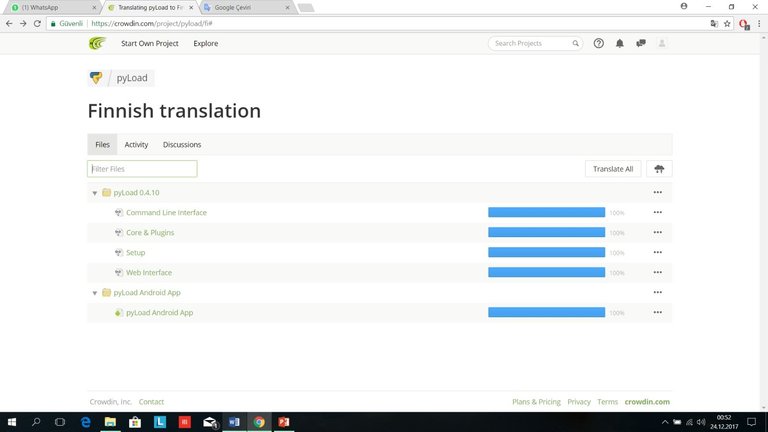Bookmark the page with the star icon

pos(727,24)
